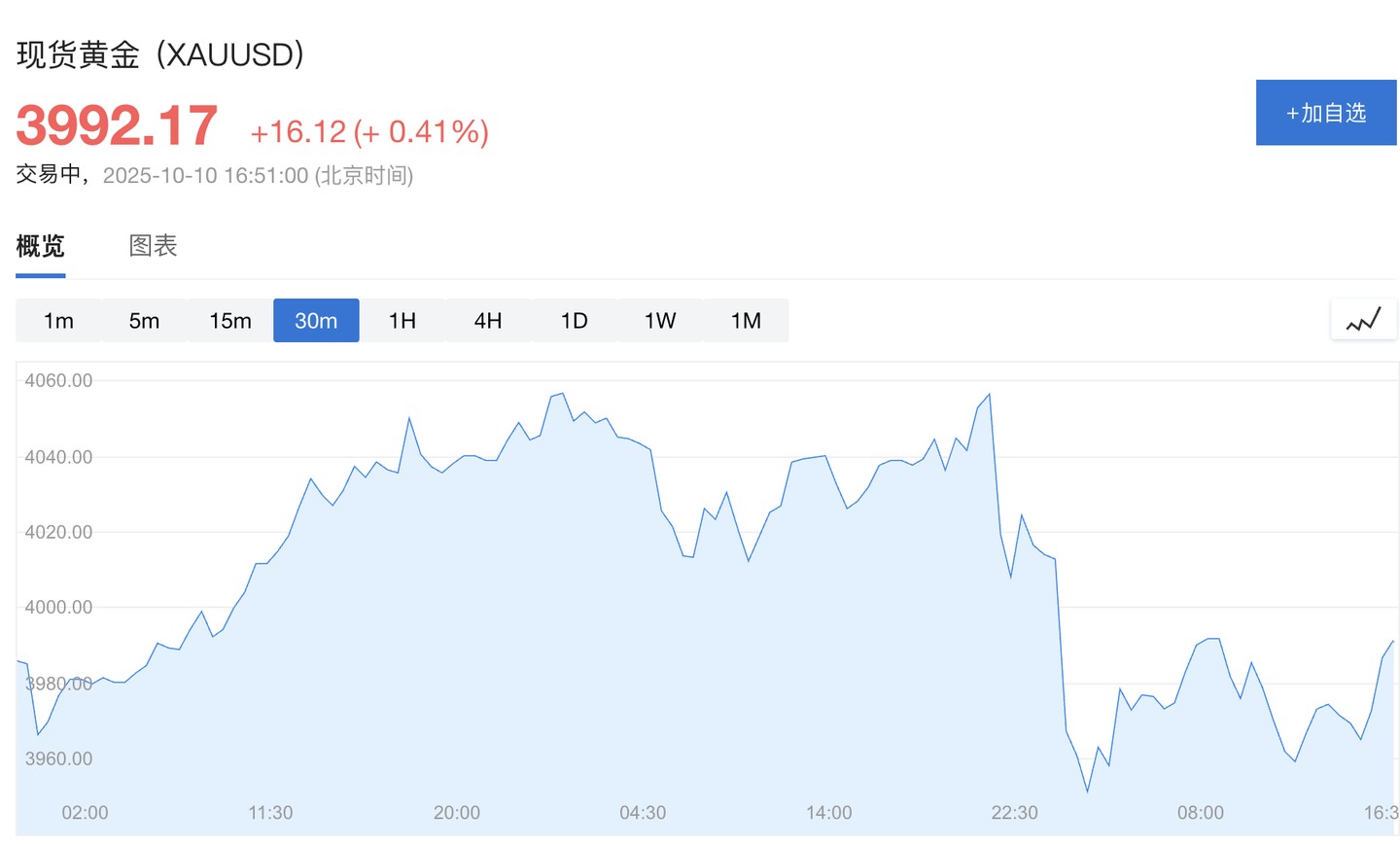1400x844 pixels.
Task: Click the 4060.00 price axis label
Action: [x=58, y=381]
